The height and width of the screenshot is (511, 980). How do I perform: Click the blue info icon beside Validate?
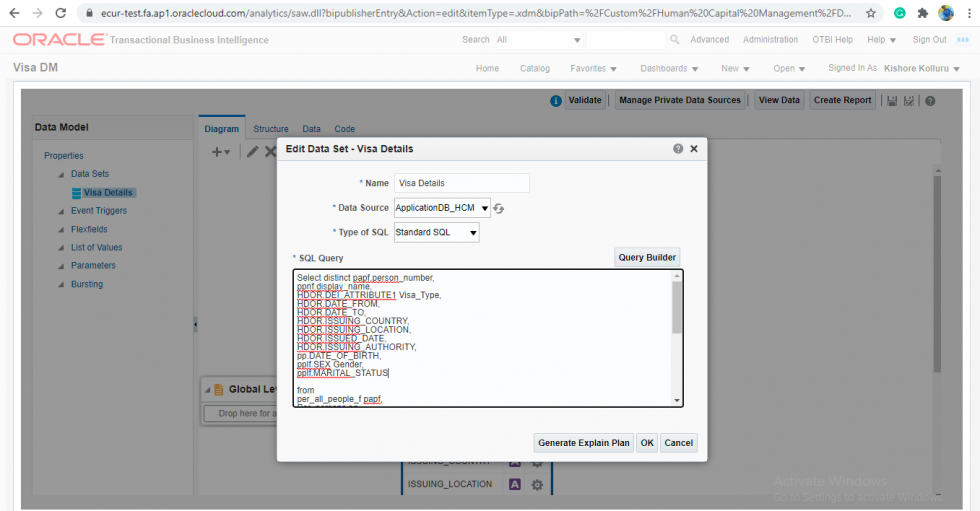(556, 101)
